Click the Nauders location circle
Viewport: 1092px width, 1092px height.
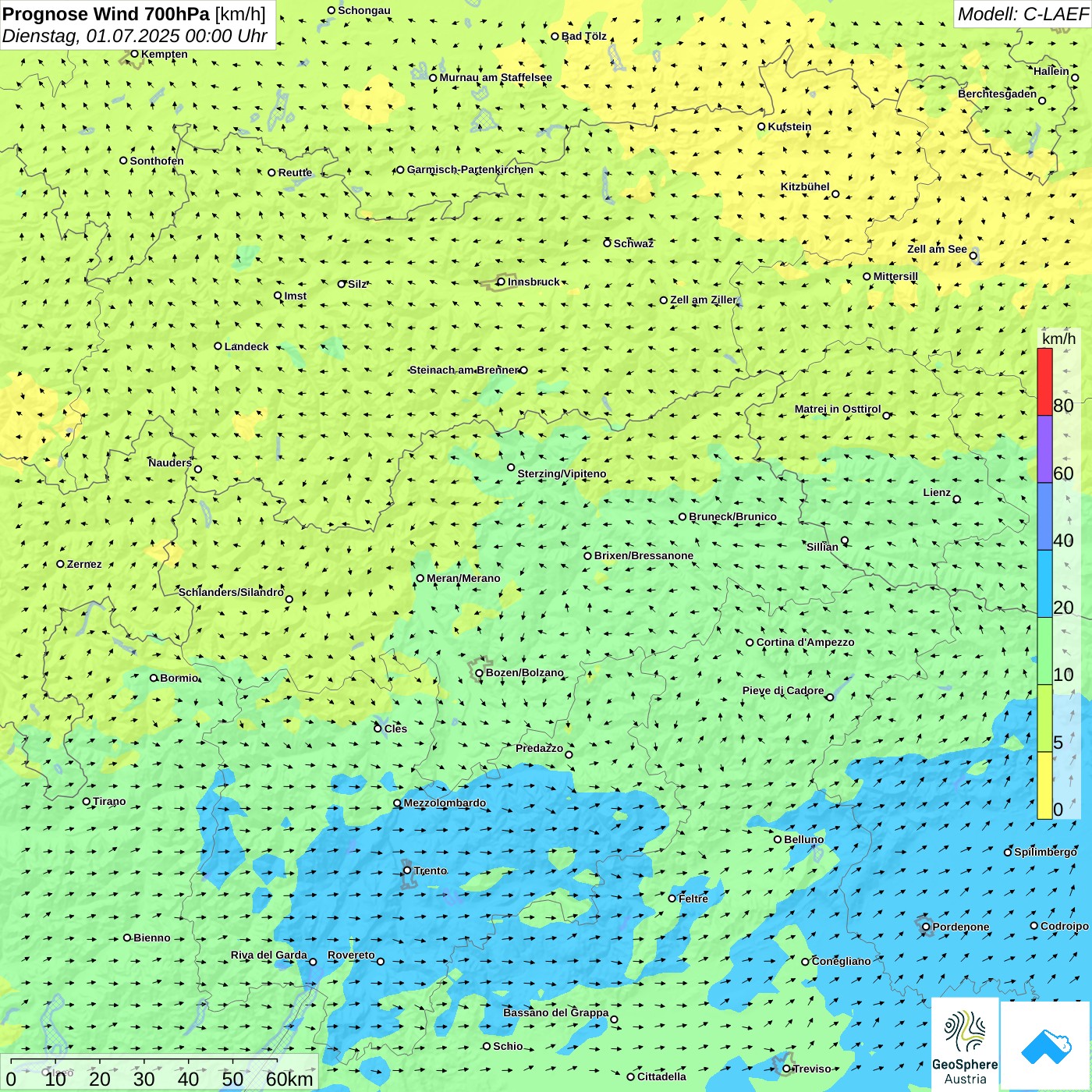pos(198,470)
